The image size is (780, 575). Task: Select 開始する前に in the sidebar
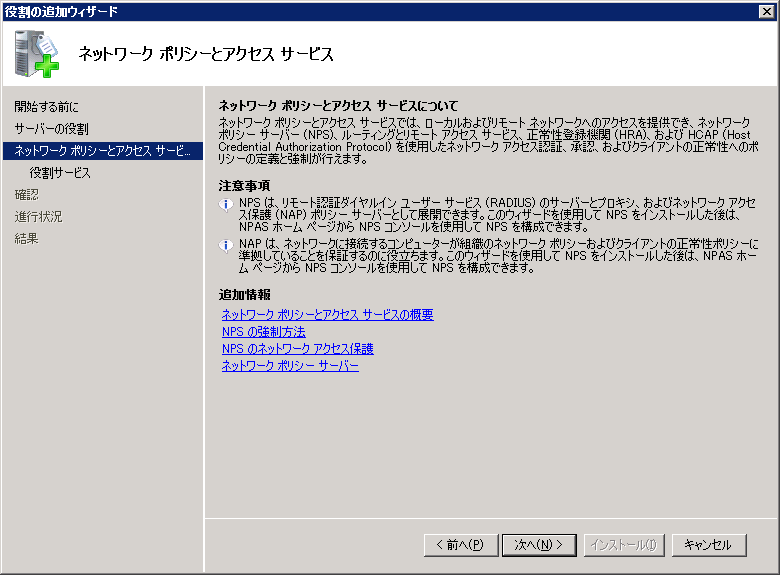pos(46,106)
